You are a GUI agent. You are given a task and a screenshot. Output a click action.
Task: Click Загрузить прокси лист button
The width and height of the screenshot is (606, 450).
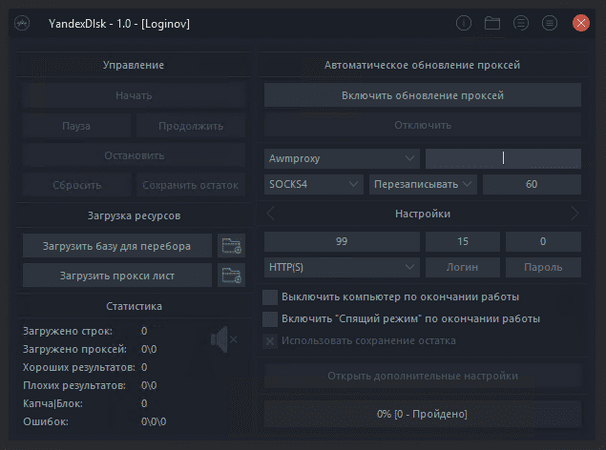[x=117, y=275]
